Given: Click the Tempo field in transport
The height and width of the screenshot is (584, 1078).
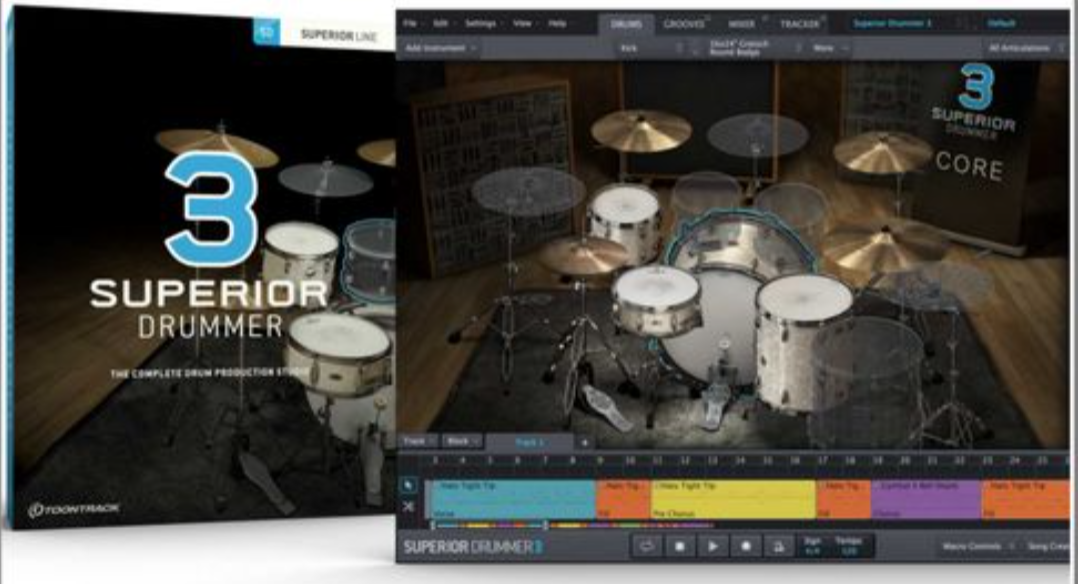Looking at the screenshot, I should [849, 546].
